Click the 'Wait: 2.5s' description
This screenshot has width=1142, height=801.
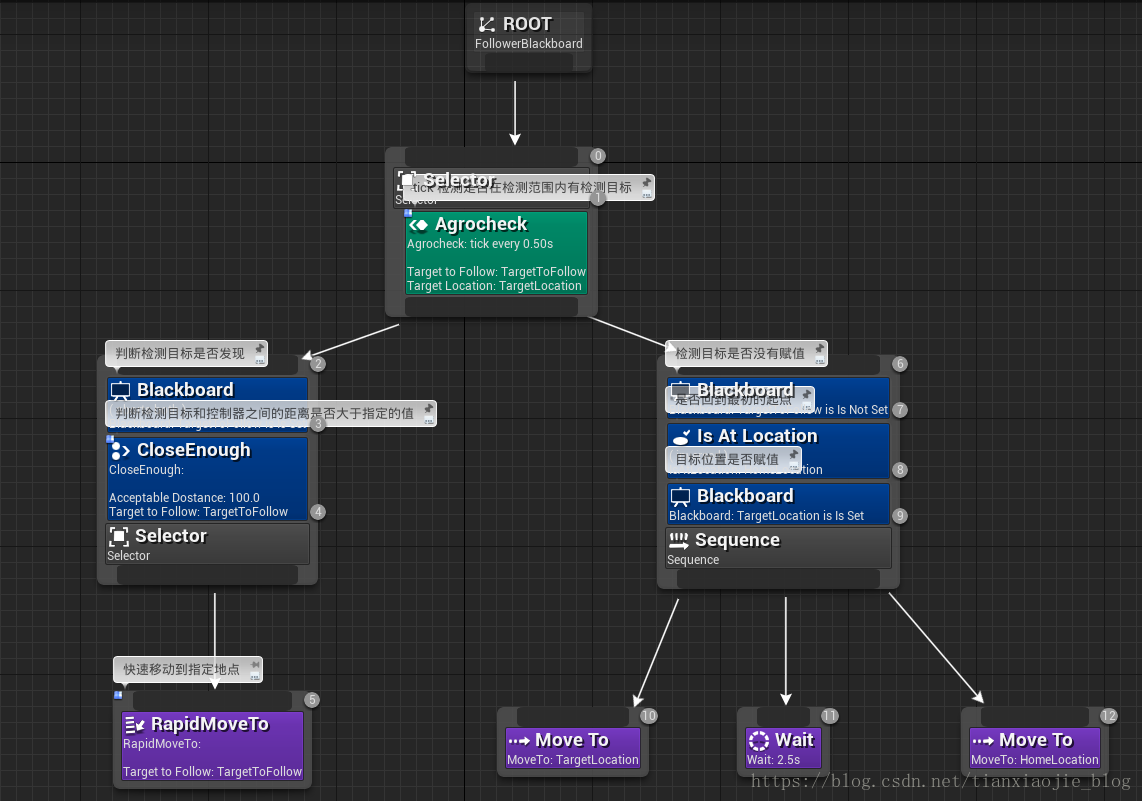tap(773, 759)
